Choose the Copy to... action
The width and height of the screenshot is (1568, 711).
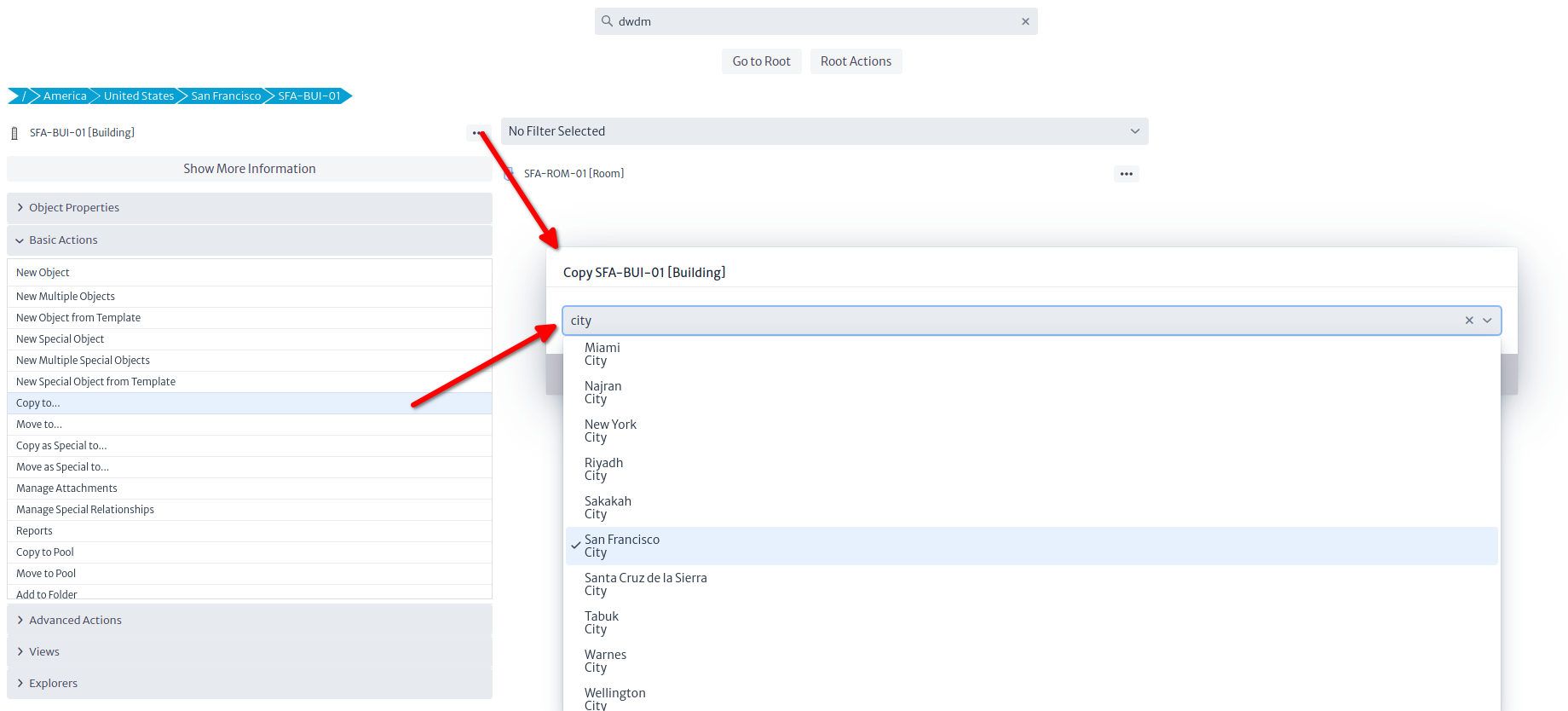(x=38, y=403)
